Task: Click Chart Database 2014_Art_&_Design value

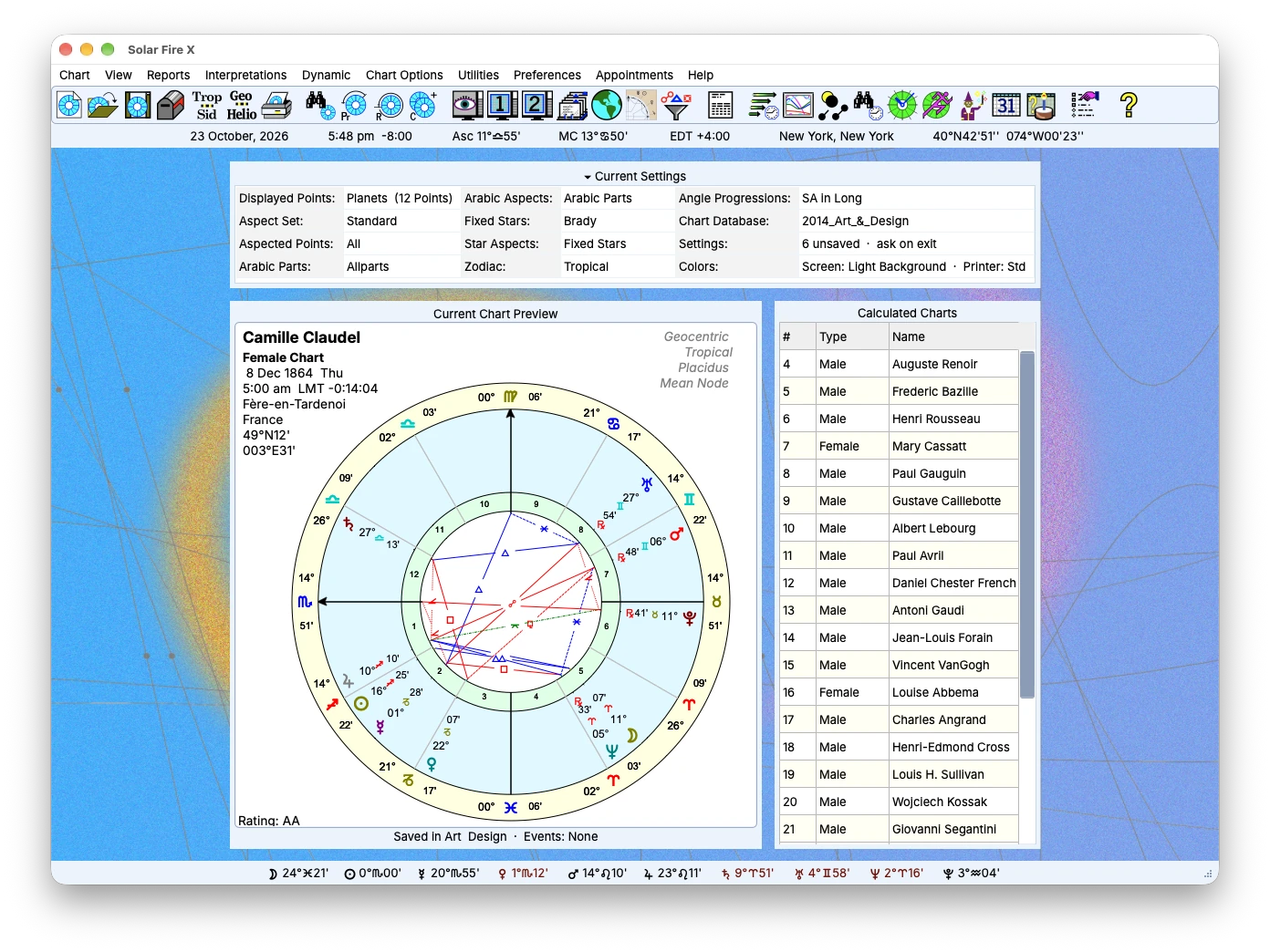Action: (856, 221)
